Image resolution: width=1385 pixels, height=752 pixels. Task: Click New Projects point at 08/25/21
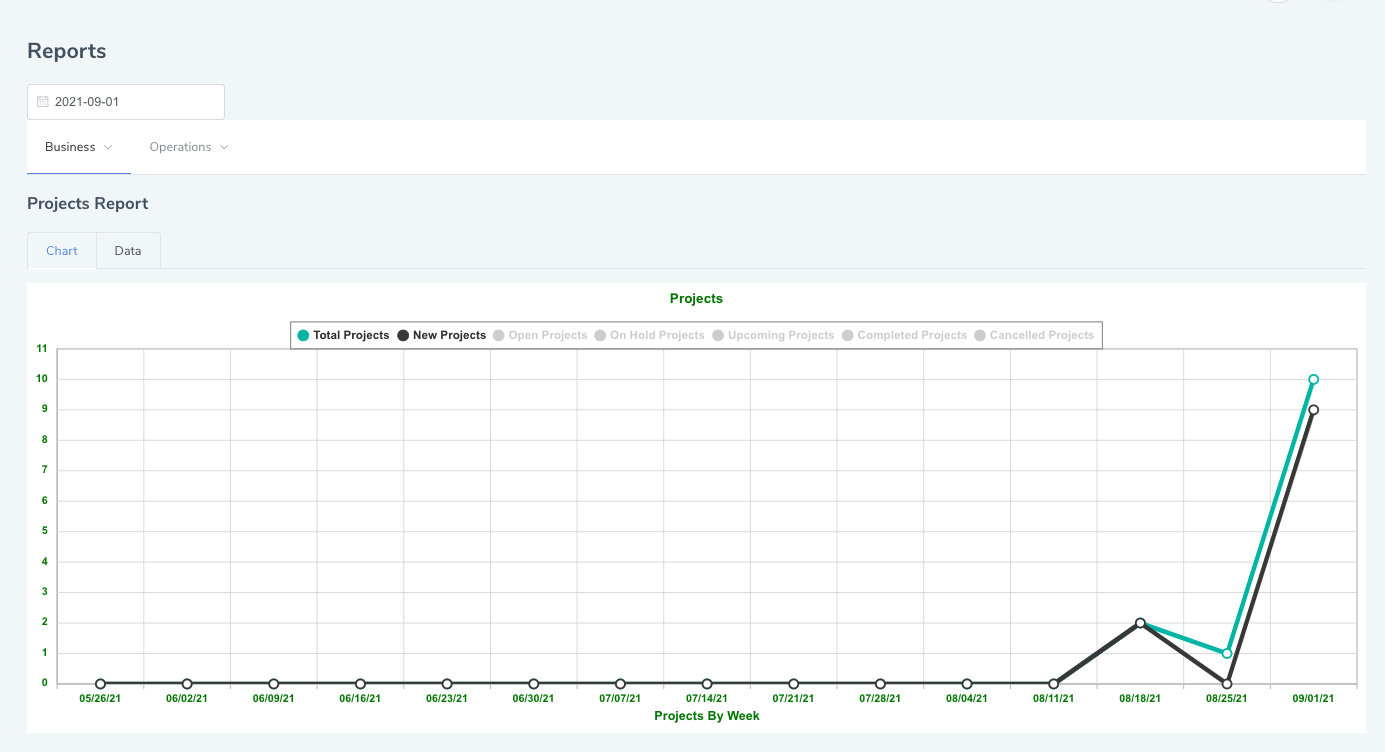(1227, 684)
